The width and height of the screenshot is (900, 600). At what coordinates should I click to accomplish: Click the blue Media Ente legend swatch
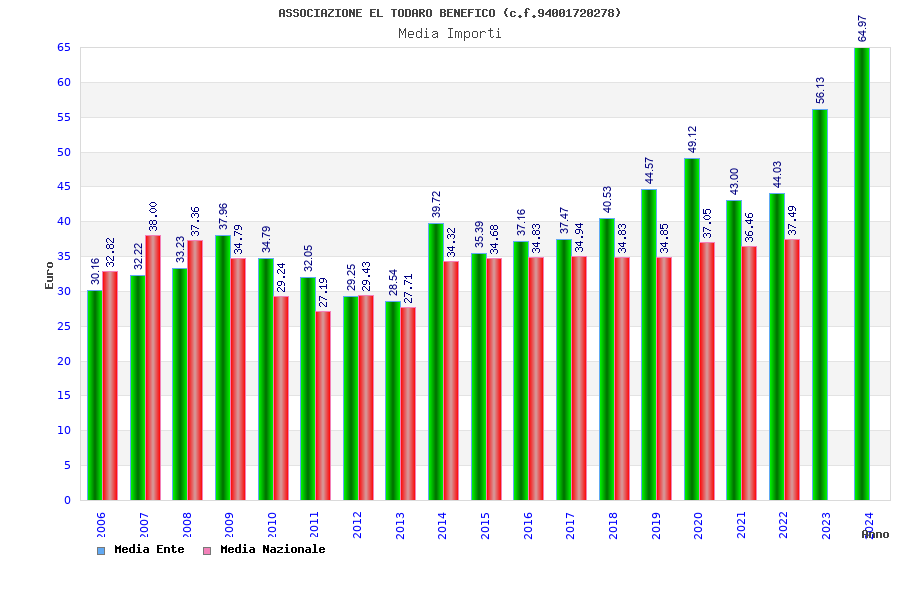pos(101,551)
